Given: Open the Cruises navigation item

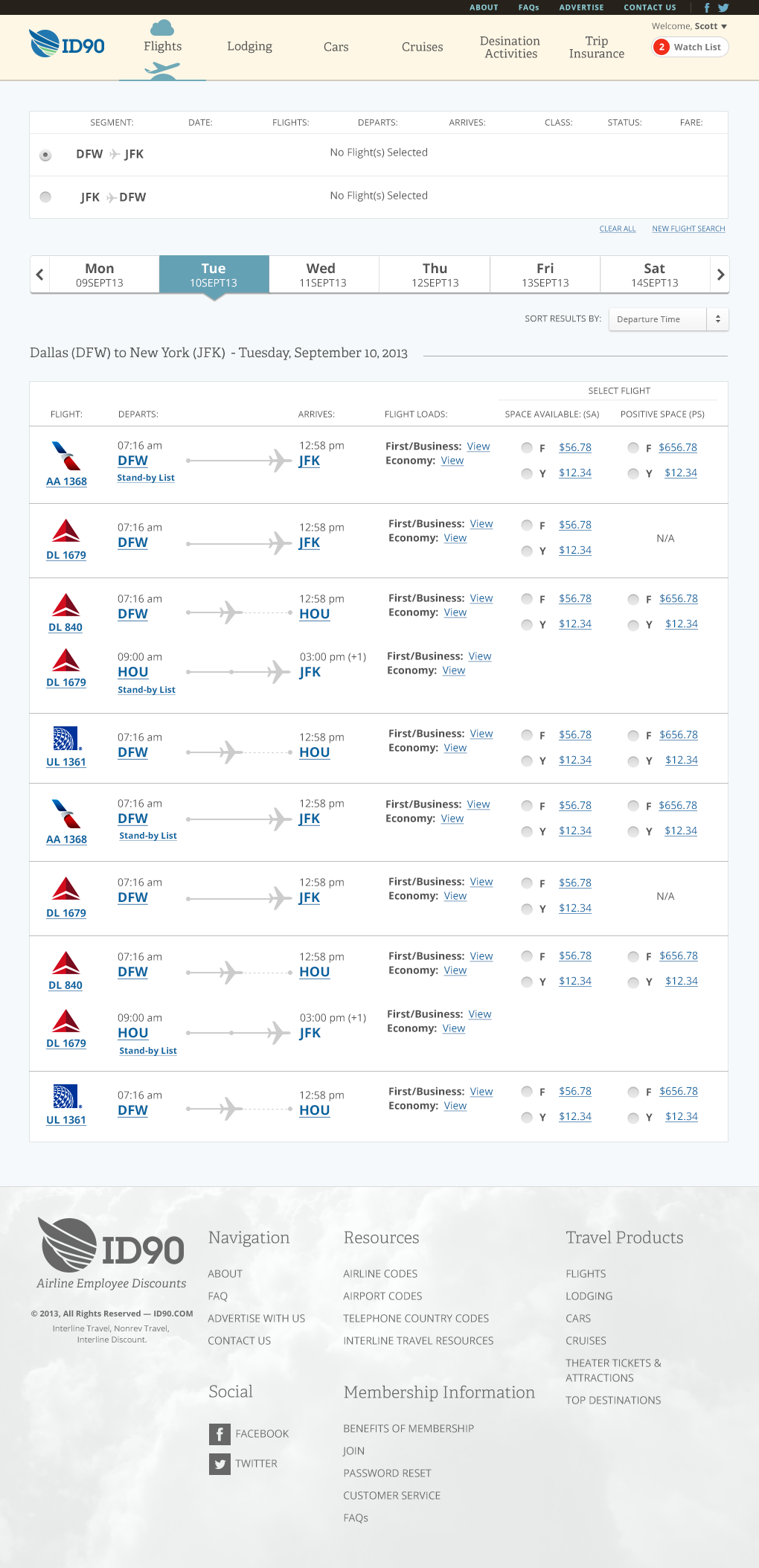Looking at the screenshot, I should tap(422, 47).
